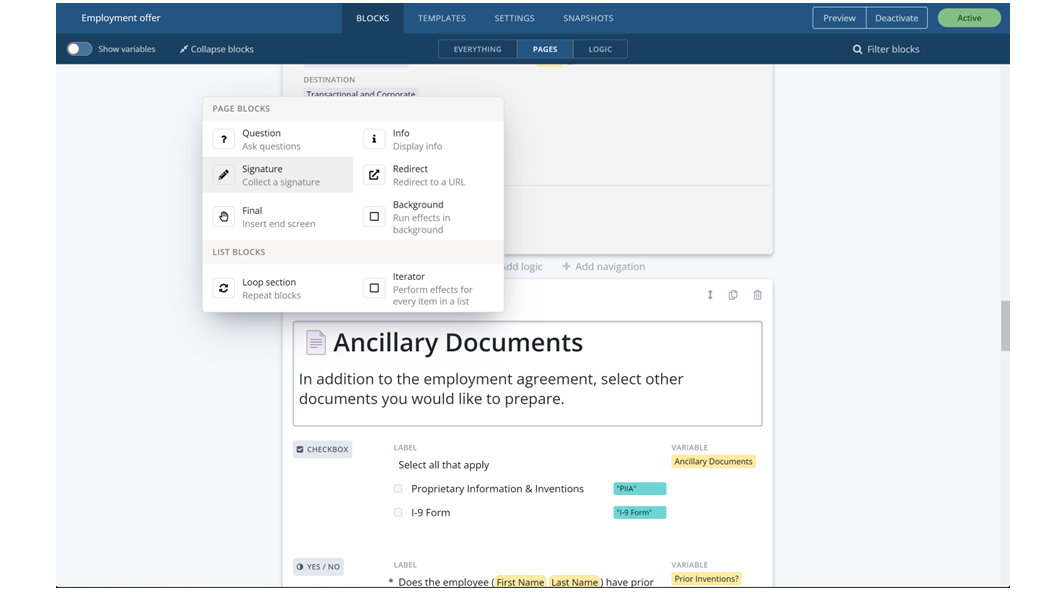This screenshot has height=596, width=1058.
Task: Switch to the LOGIC filter view
Action: coord(600,48)
